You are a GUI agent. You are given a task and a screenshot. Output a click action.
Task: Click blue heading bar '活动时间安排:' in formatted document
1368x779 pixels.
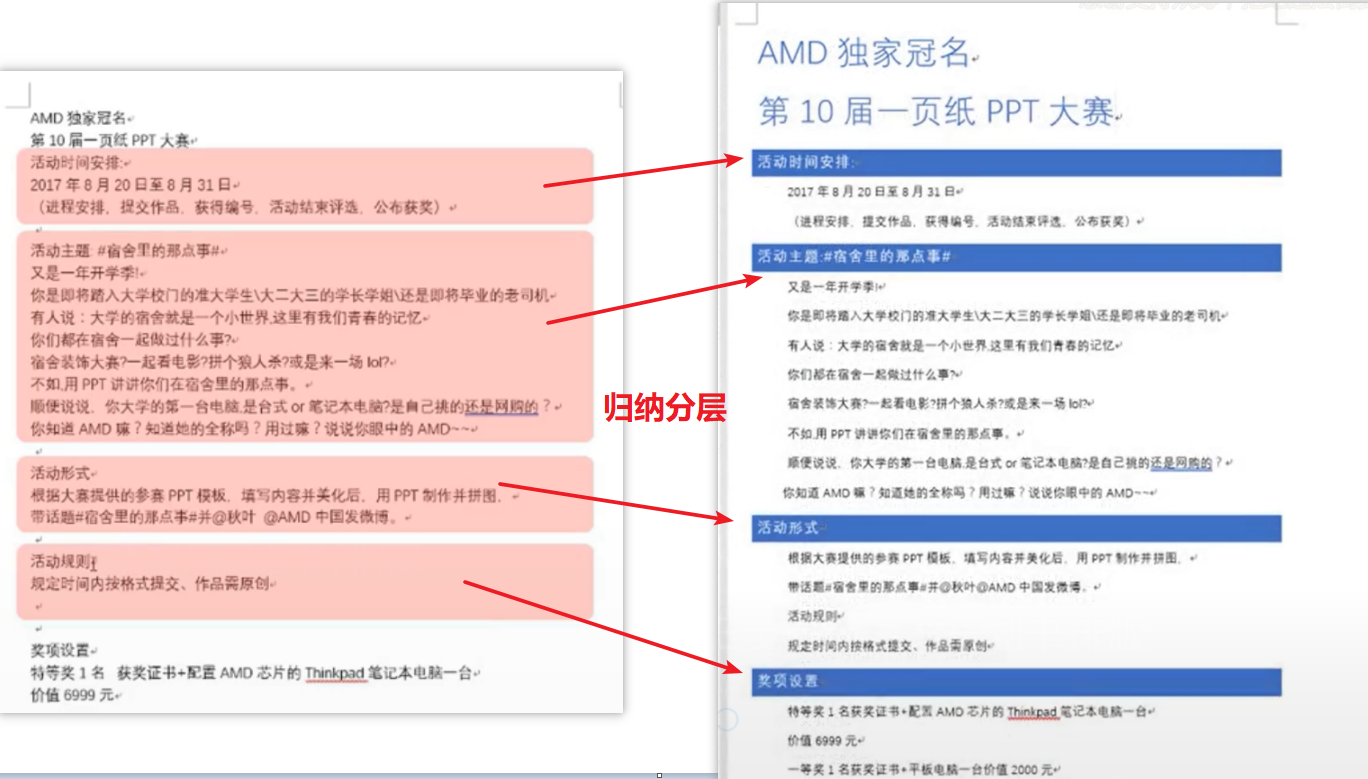(x=1016, y=162)
